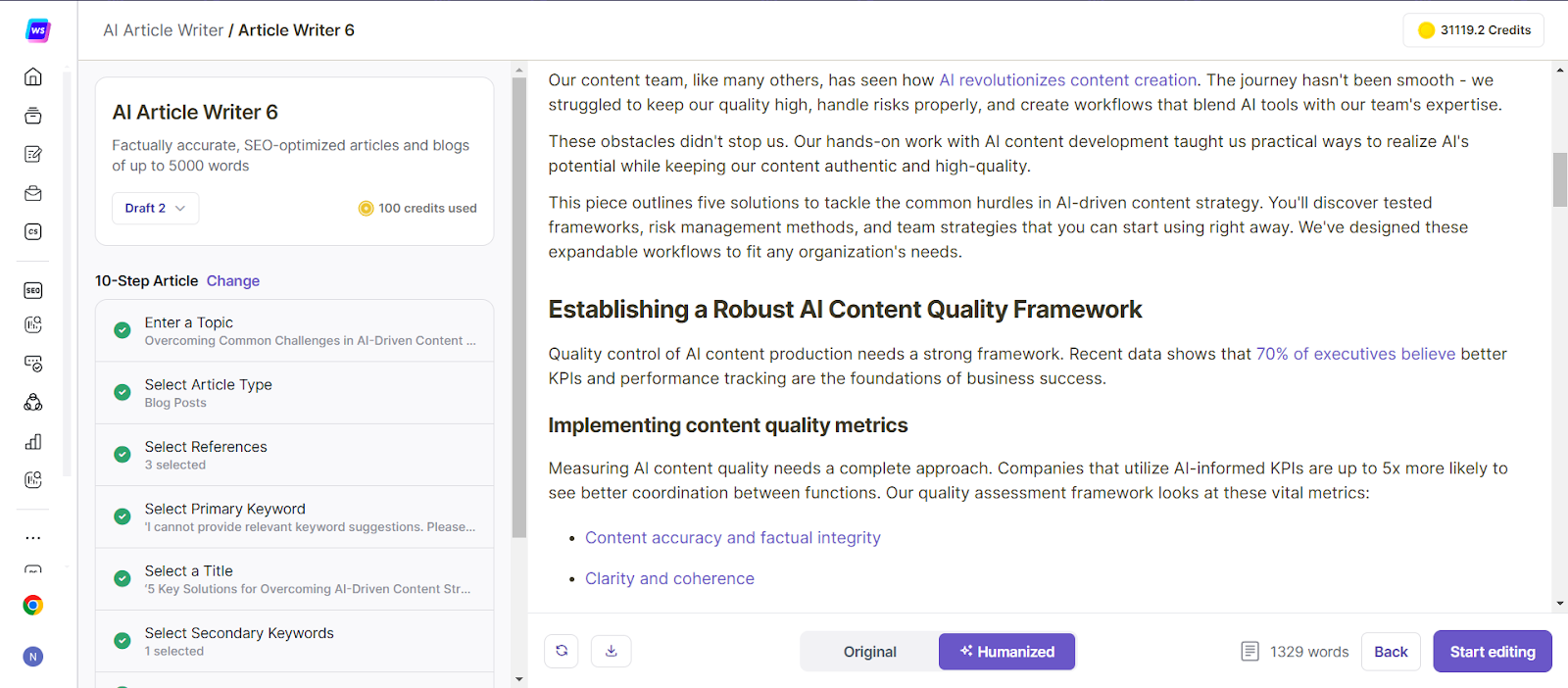This screenshot has height=688, width=1568.
Task: Click the '1329 words' count text
Action: click(x=1309, y=652)
